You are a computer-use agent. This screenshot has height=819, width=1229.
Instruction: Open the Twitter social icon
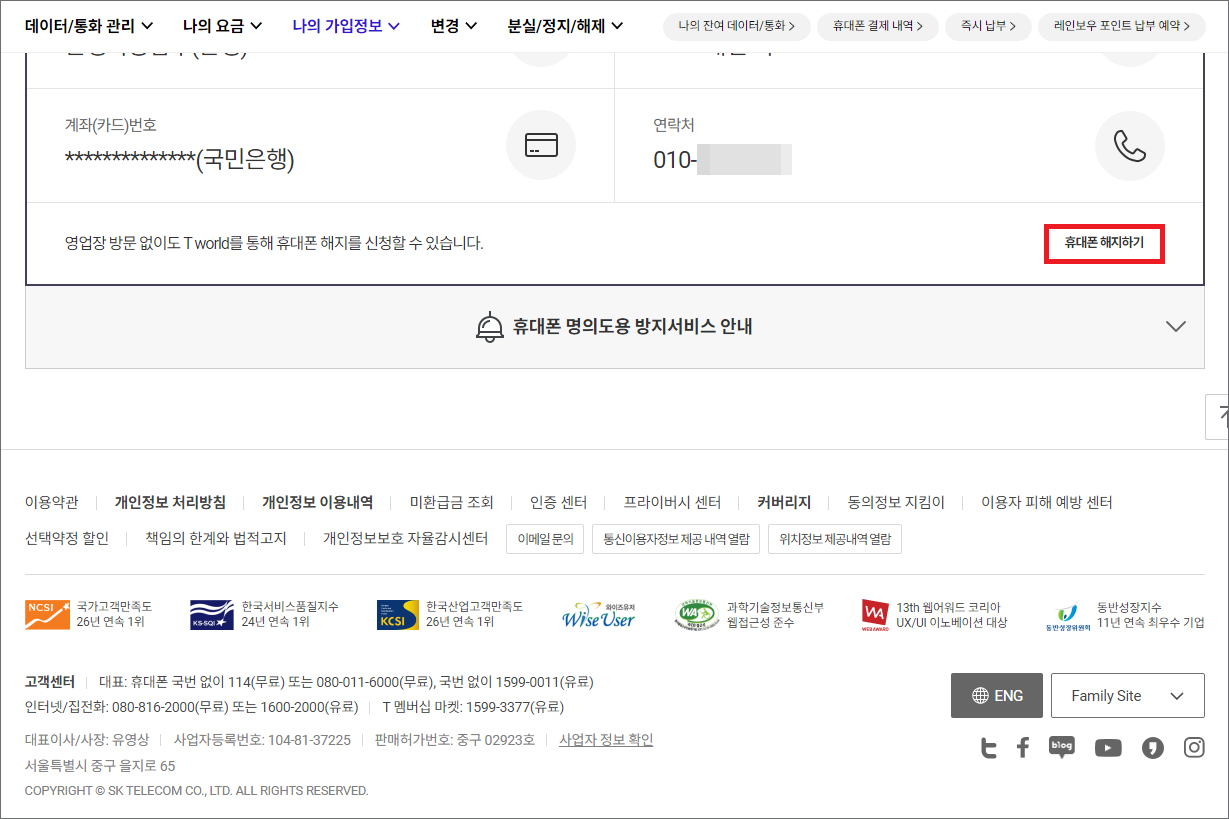pyautogui.click(x=988, y=748)
